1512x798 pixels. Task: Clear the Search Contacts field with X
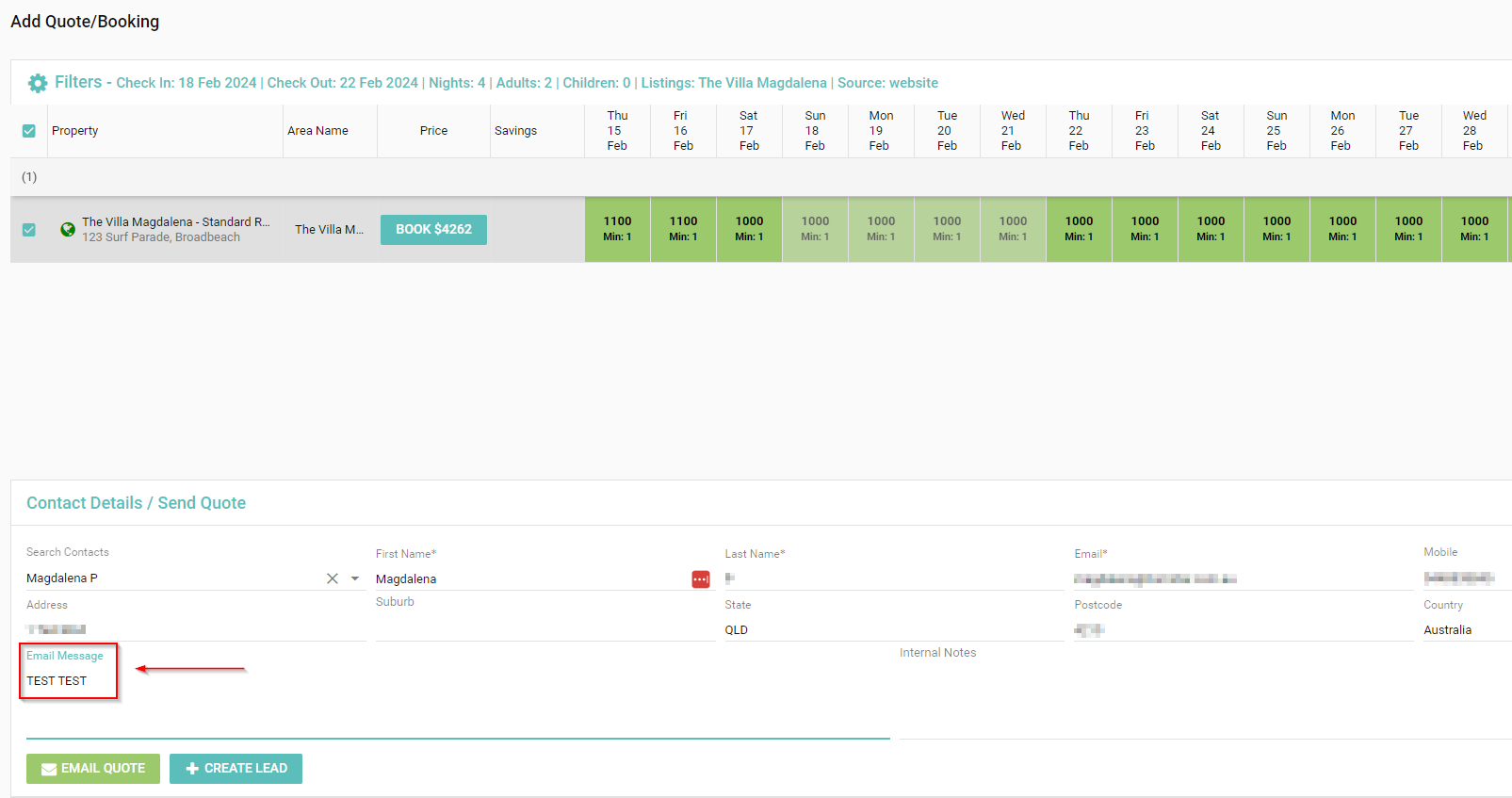click(x=333, y=578)
